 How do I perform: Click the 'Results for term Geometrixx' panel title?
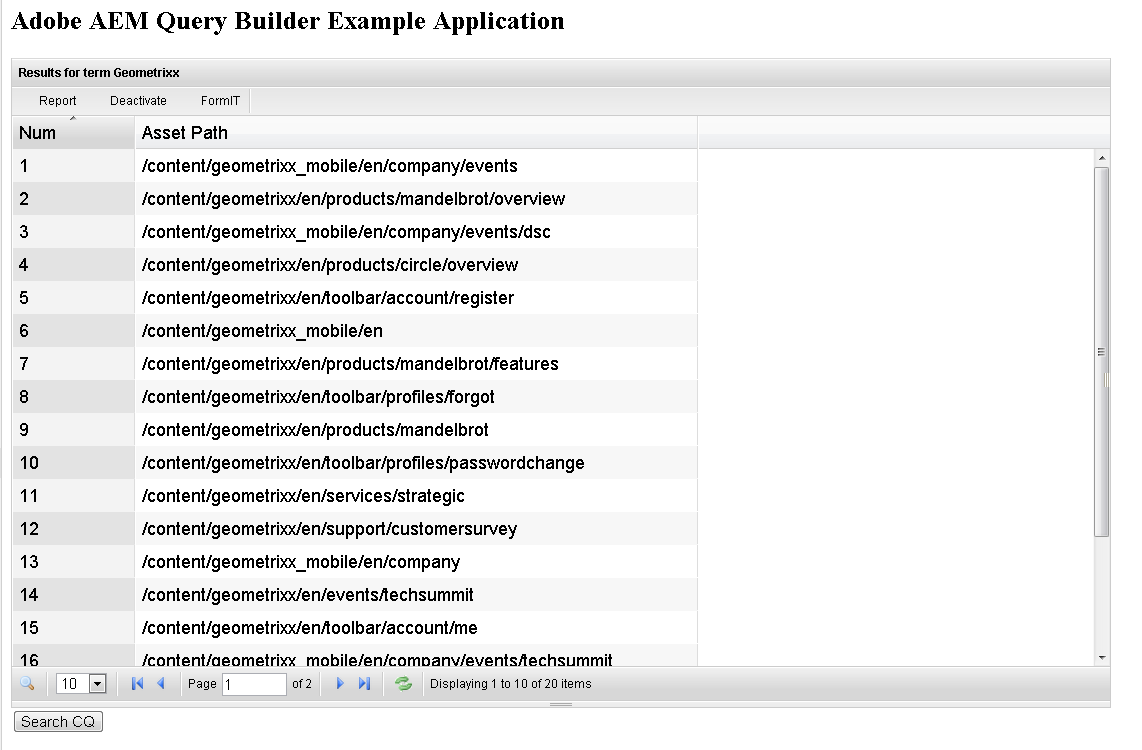click(x=99, y=73)
